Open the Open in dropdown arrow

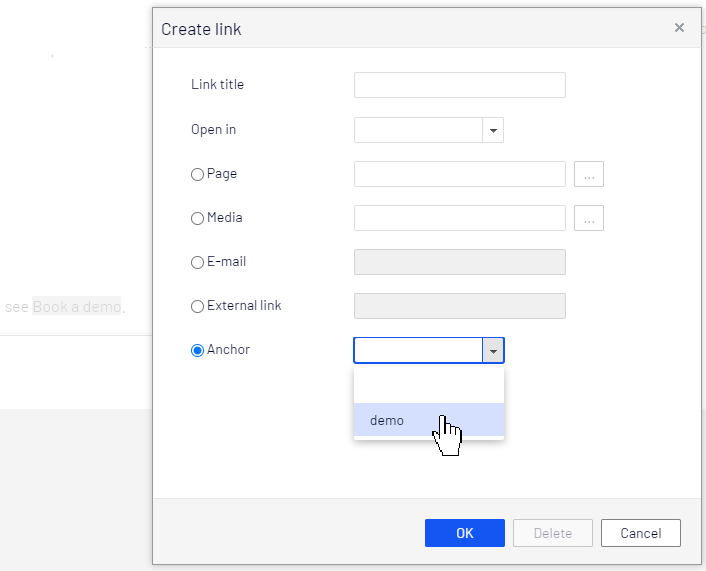[x=493, y=130]
